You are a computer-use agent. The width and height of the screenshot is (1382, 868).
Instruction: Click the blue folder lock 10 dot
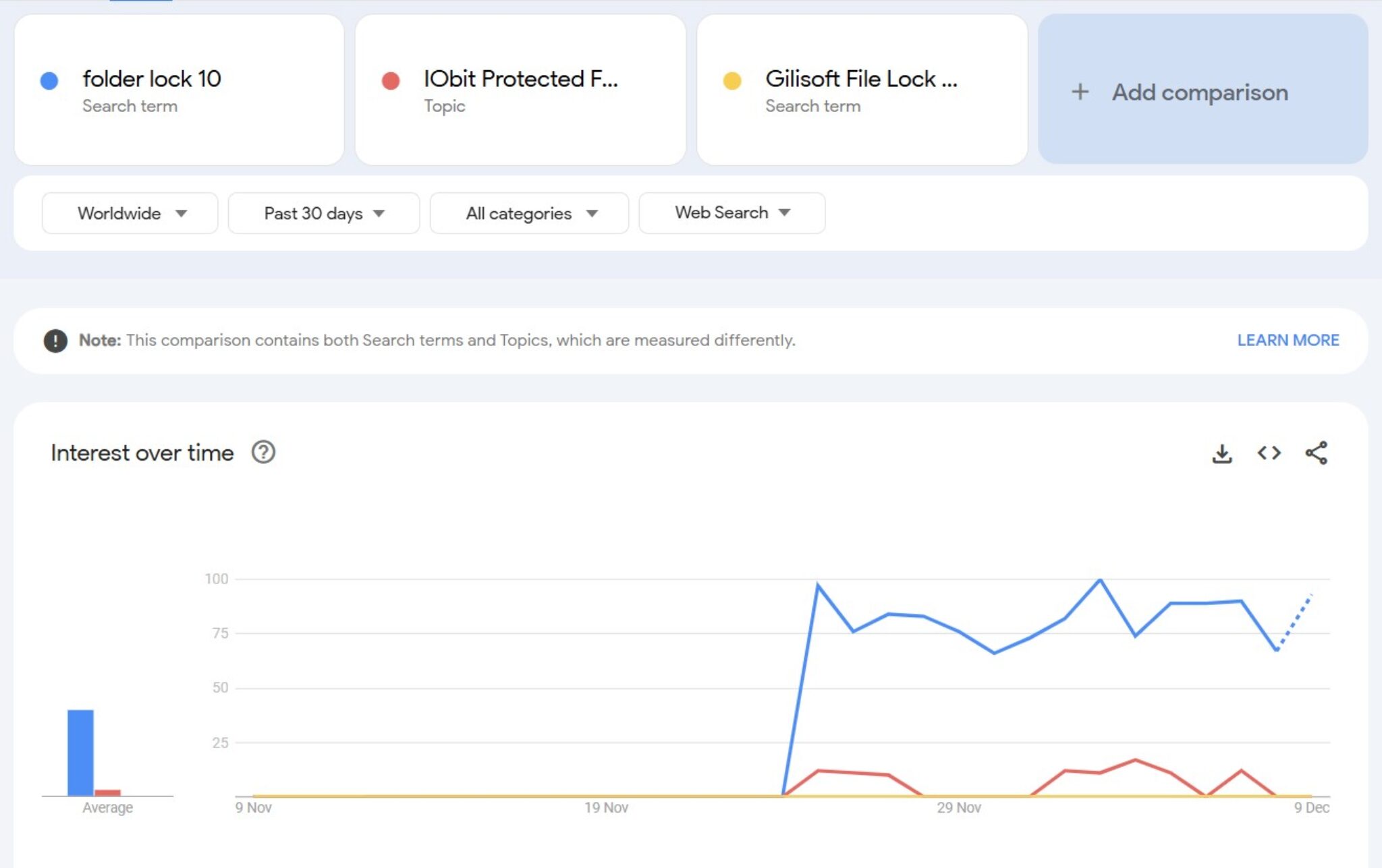[49, 81]
